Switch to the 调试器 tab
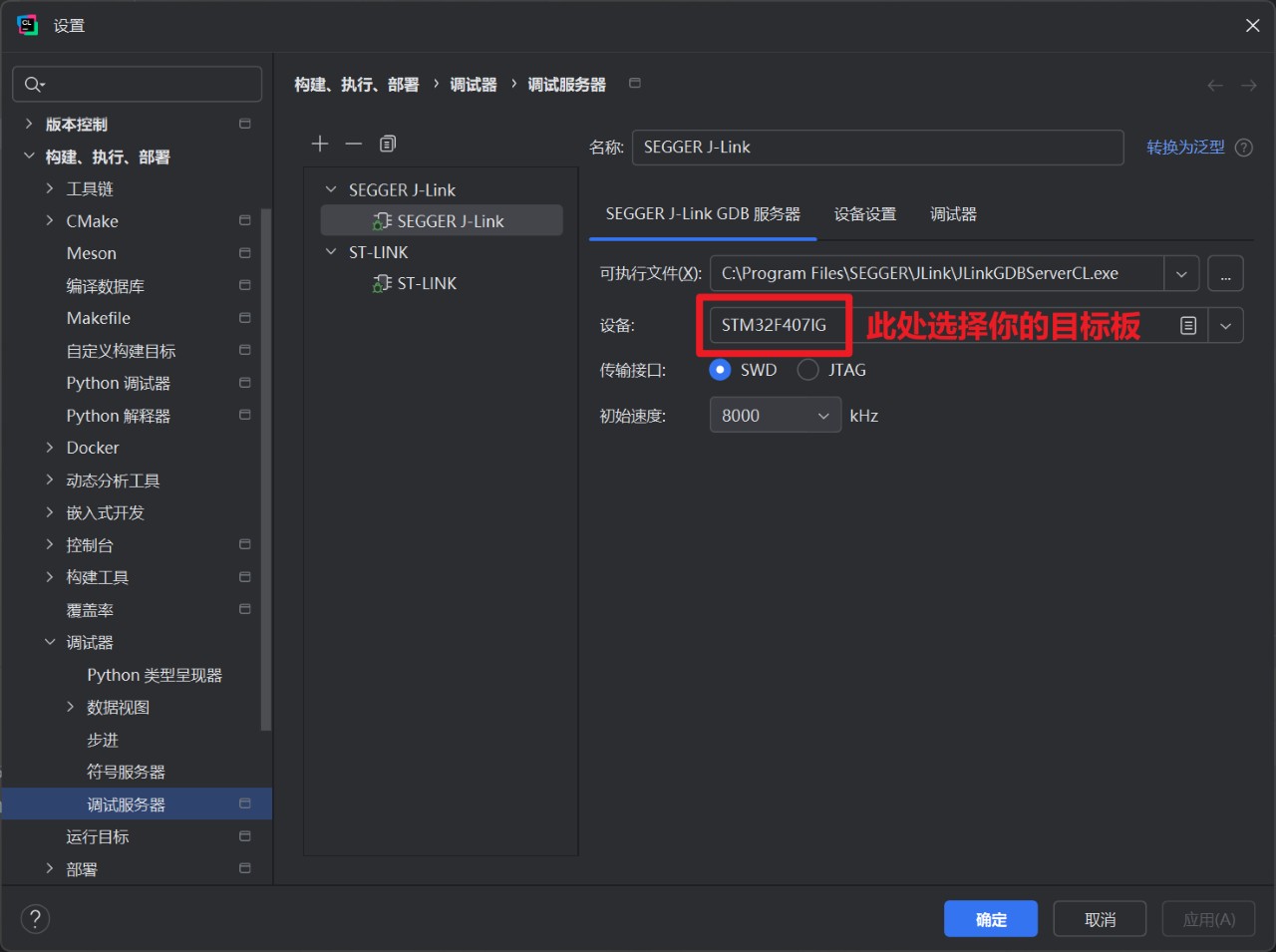 (x=953, y=214)
